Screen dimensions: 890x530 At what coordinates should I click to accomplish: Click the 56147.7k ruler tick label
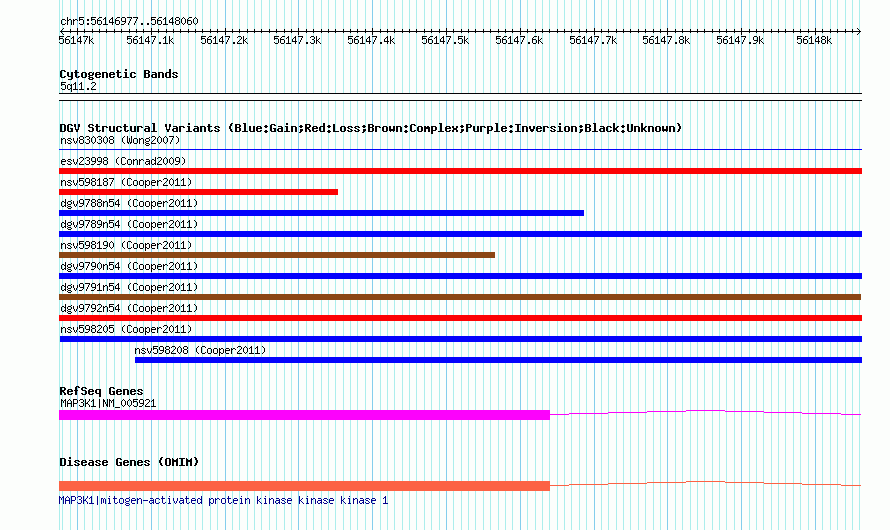coord(593,40)
